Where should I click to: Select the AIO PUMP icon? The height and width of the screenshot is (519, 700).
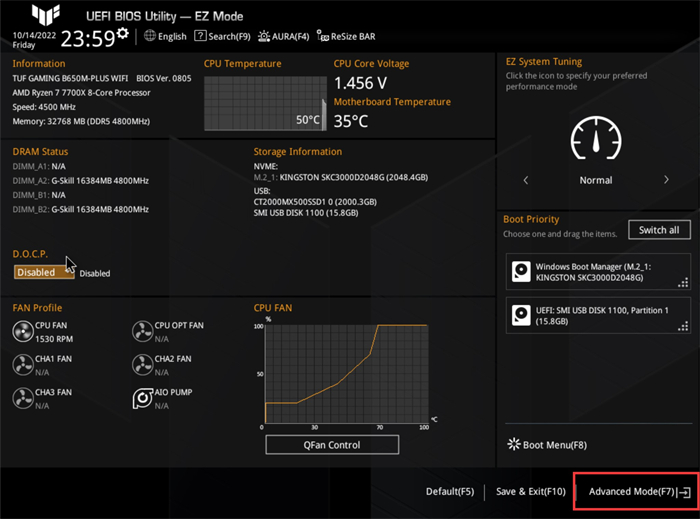(142, 399)
